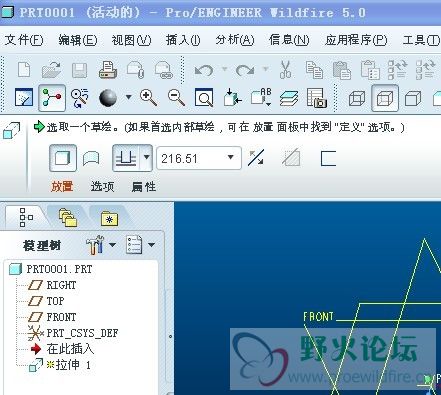Viewport: 441px width, 395px height.
Task: Open the depth option dropdown arrow
Action: 146,158
